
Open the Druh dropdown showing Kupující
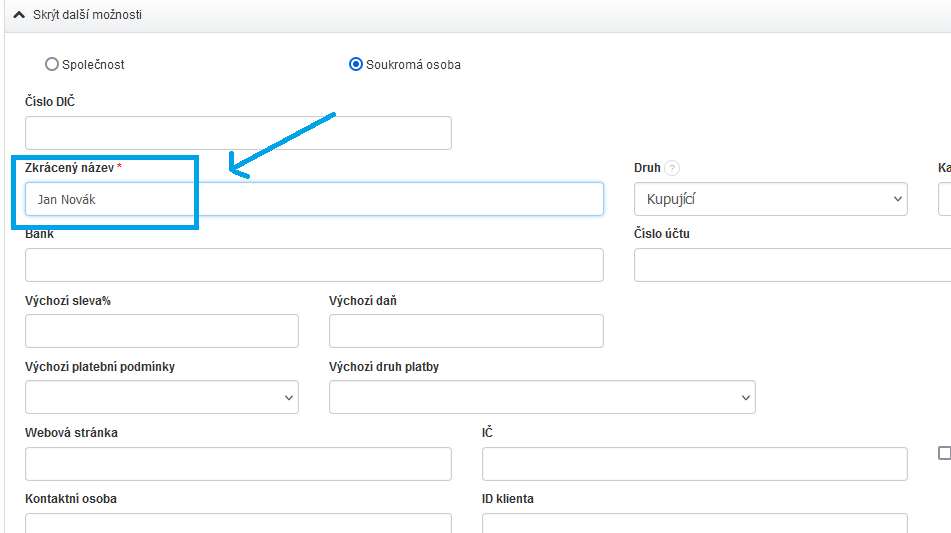coord(770,199)
